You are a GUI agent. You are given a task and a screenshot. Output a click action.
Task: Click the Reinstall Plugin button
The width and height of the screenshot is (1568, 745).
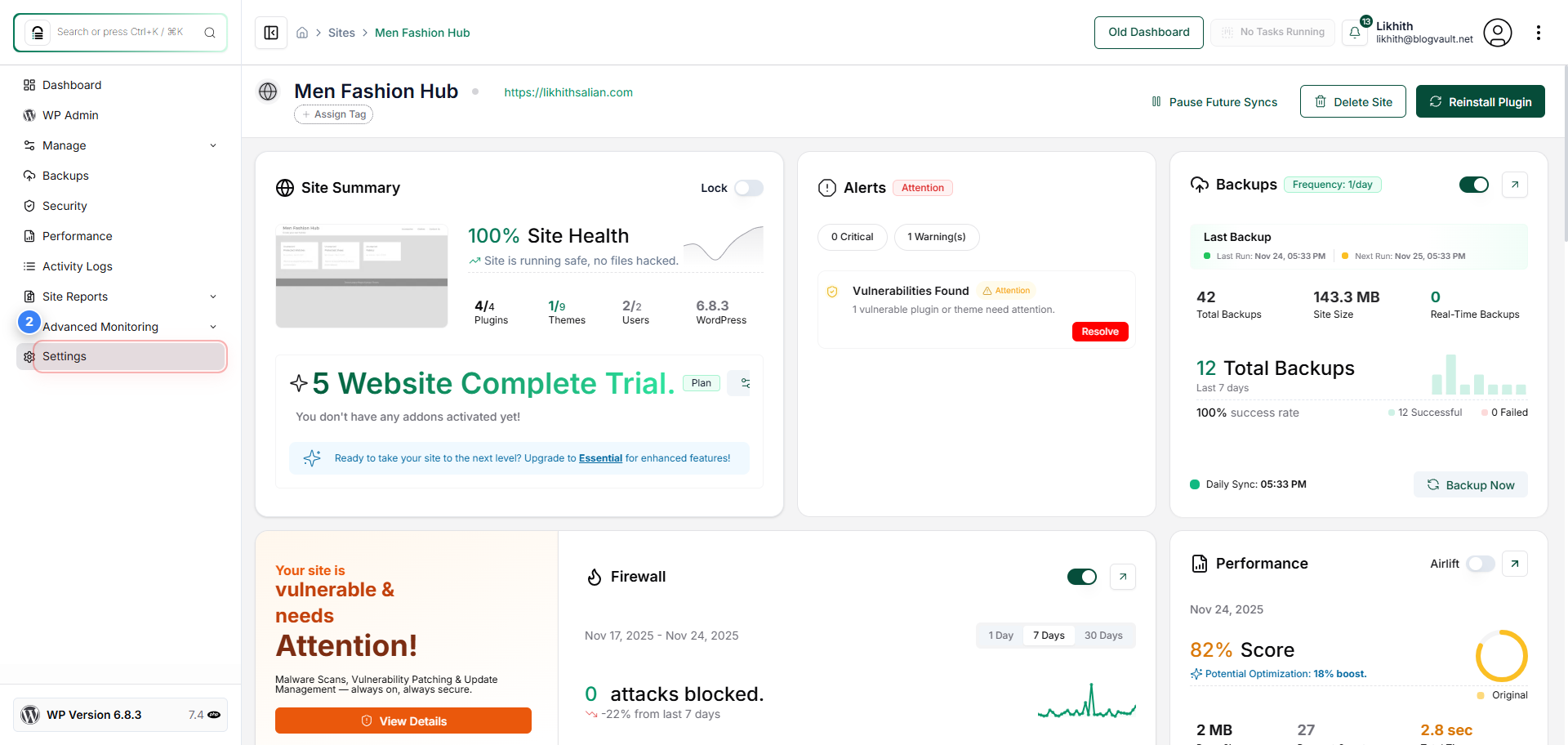(1481, 101)
